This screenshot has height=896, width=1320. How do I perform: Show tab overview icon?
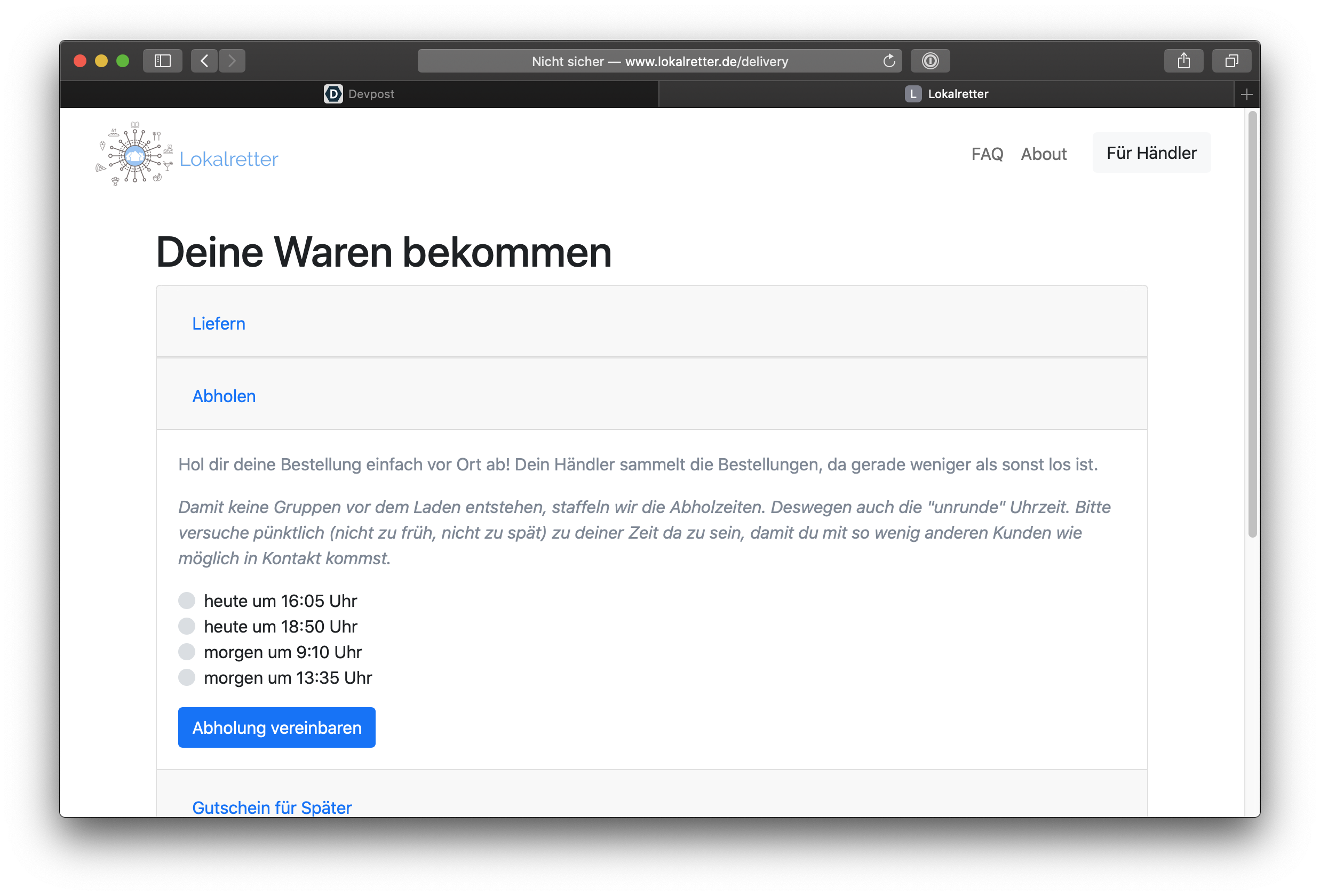pyautogui.click(x=1231, y=61)
